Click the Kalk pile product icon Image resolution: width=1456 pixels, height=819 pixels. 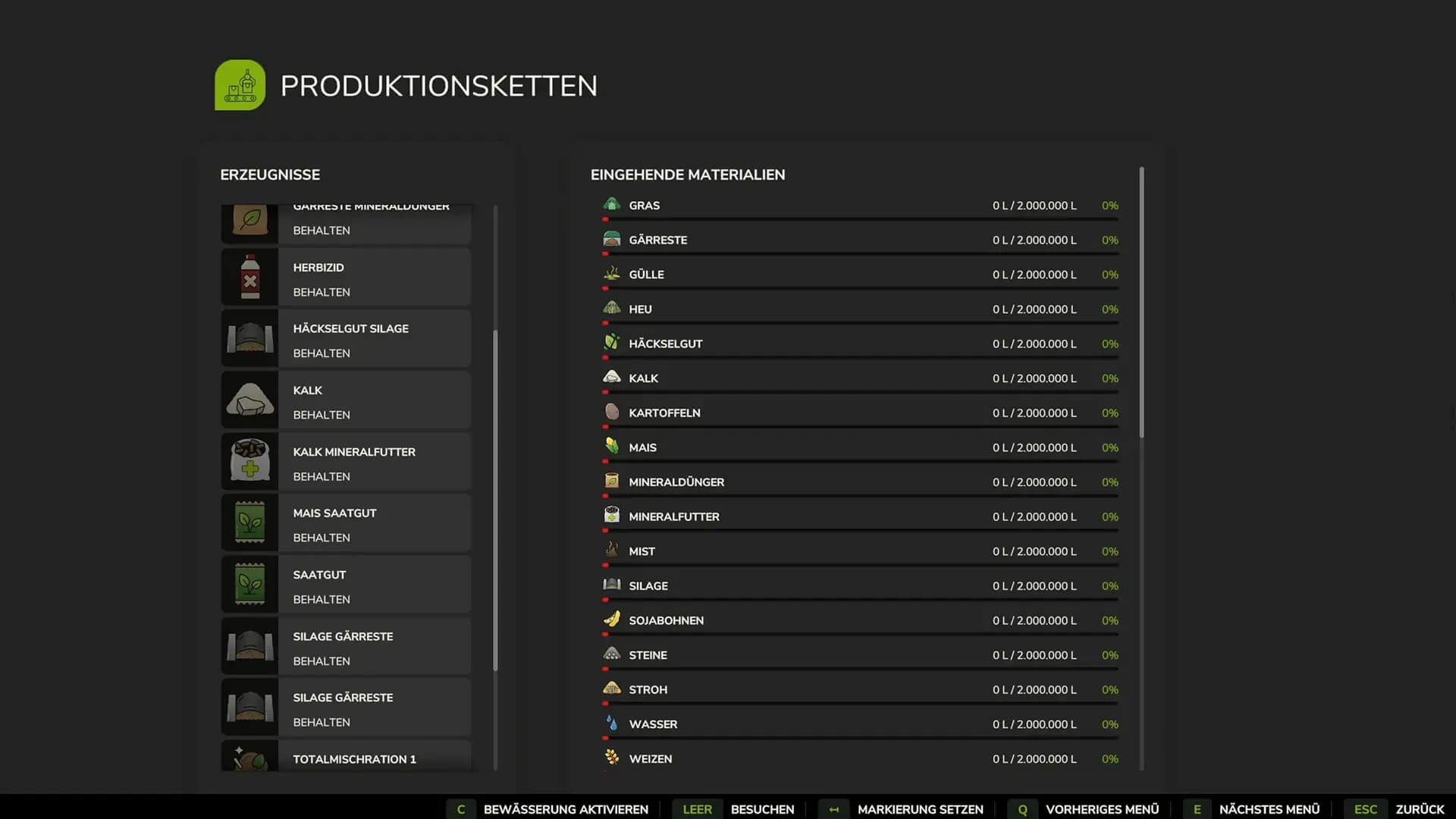coord(249,400)
